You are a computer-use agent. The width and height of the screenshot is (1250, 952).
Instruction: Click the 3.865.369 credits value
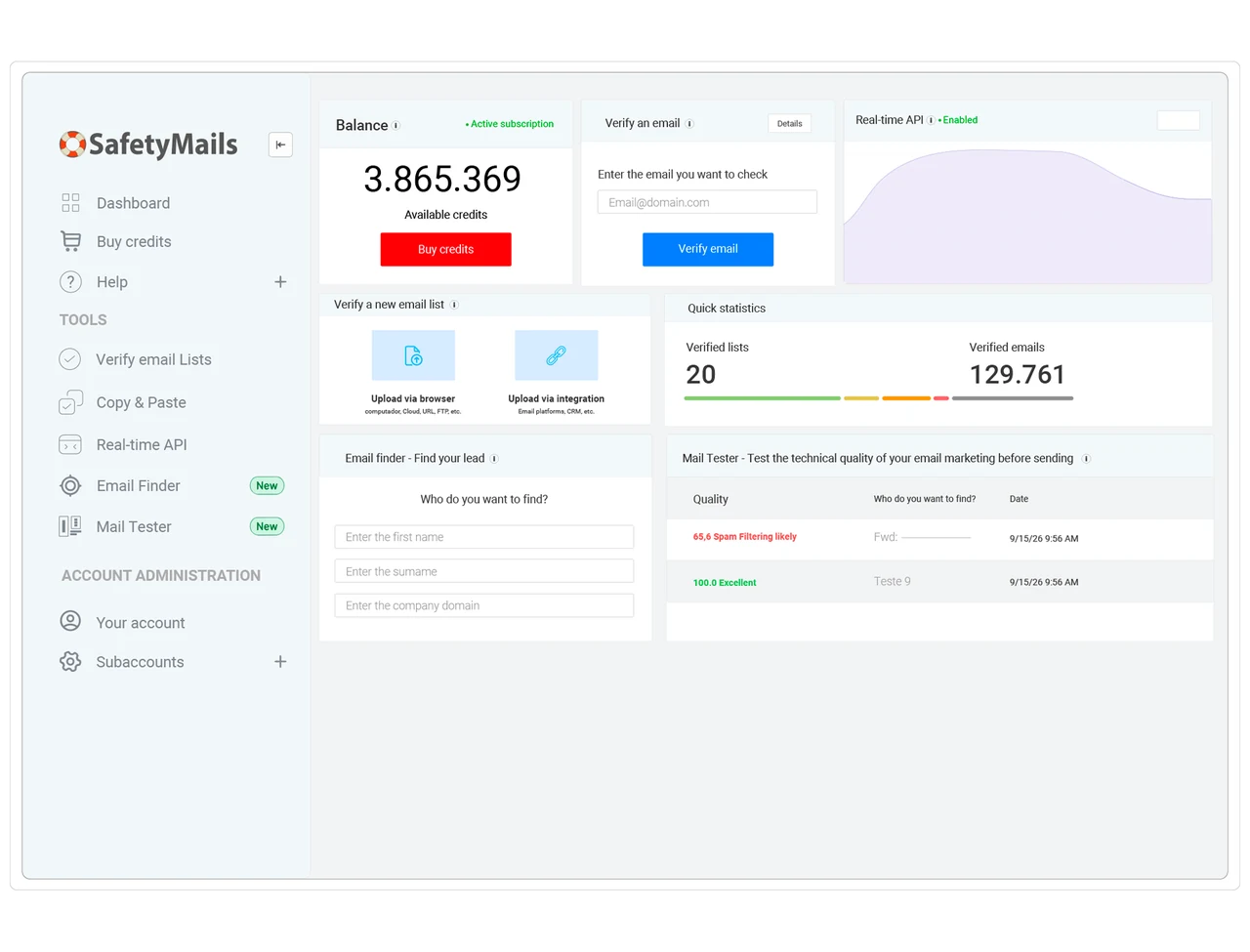[x=442, y=179]
